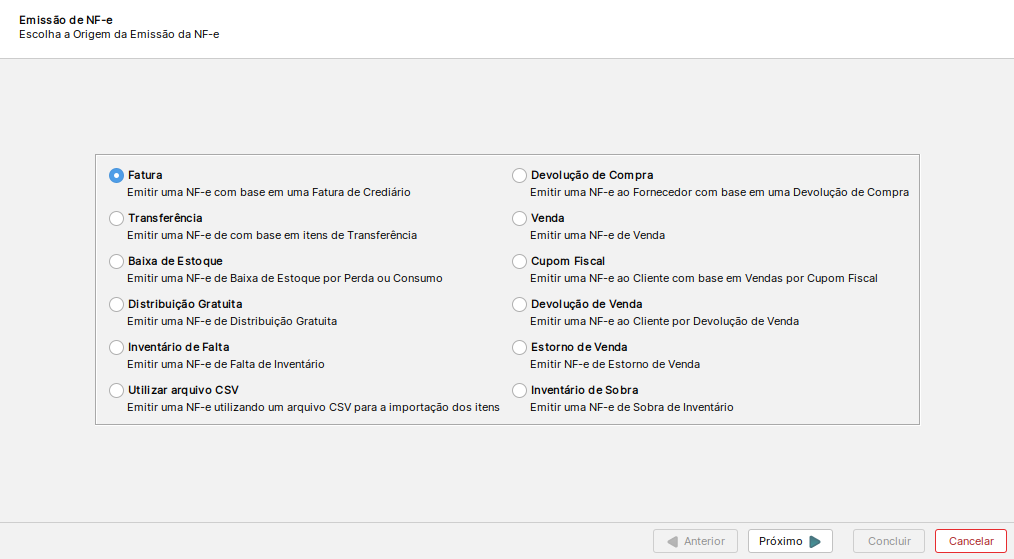
Task: Click the Fatura option description text
Action: tap(269, 192)
